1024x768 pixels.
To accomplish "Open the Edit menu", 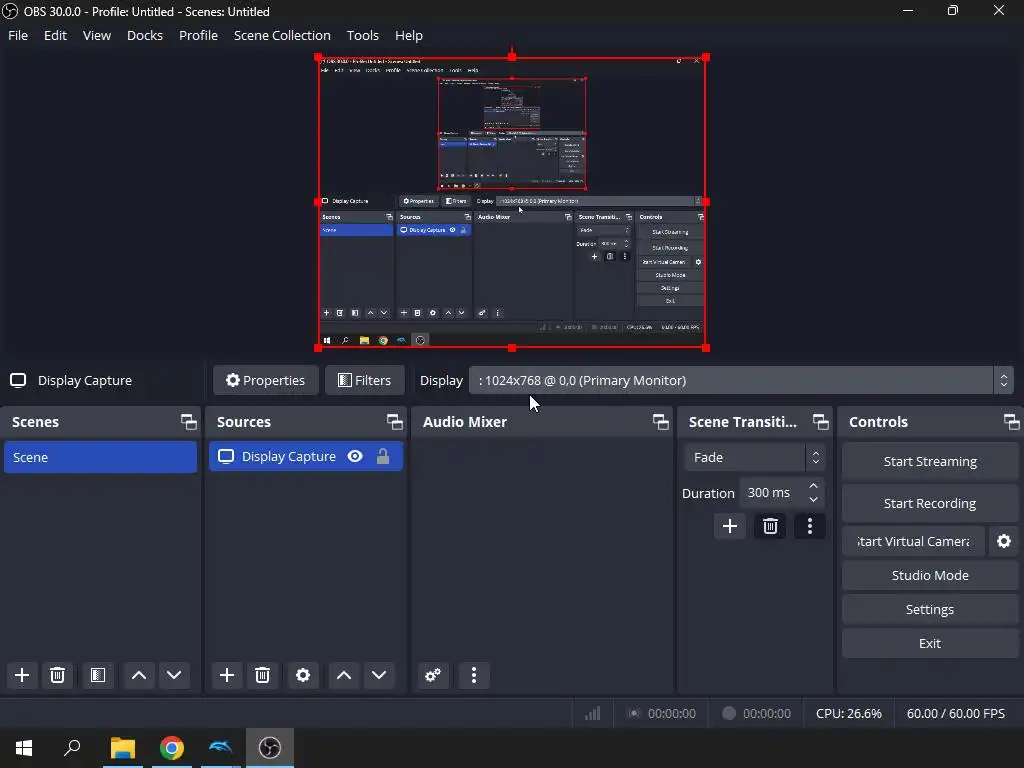I will (56, 35).
